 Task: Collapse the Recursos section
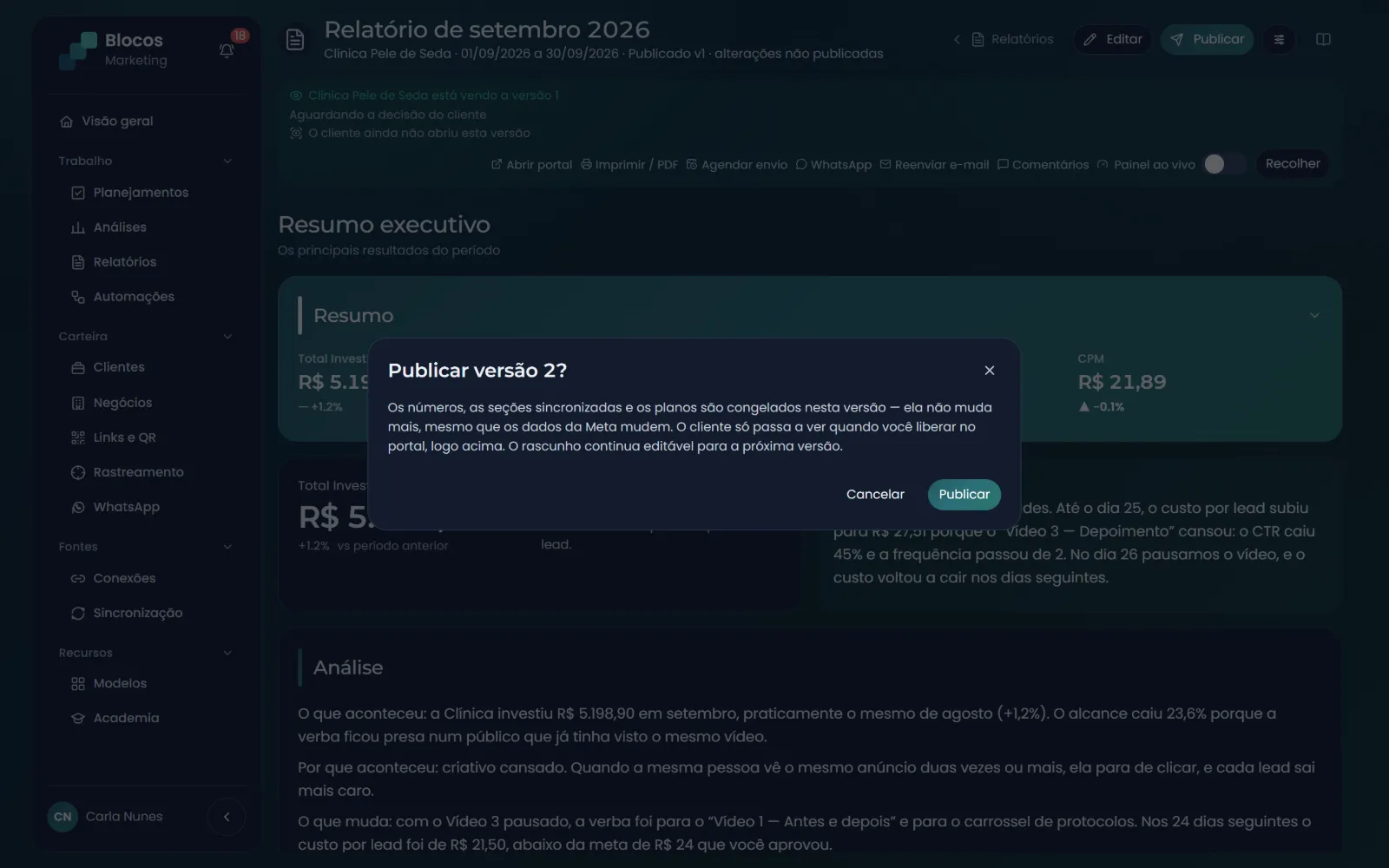tap(227, 653)
